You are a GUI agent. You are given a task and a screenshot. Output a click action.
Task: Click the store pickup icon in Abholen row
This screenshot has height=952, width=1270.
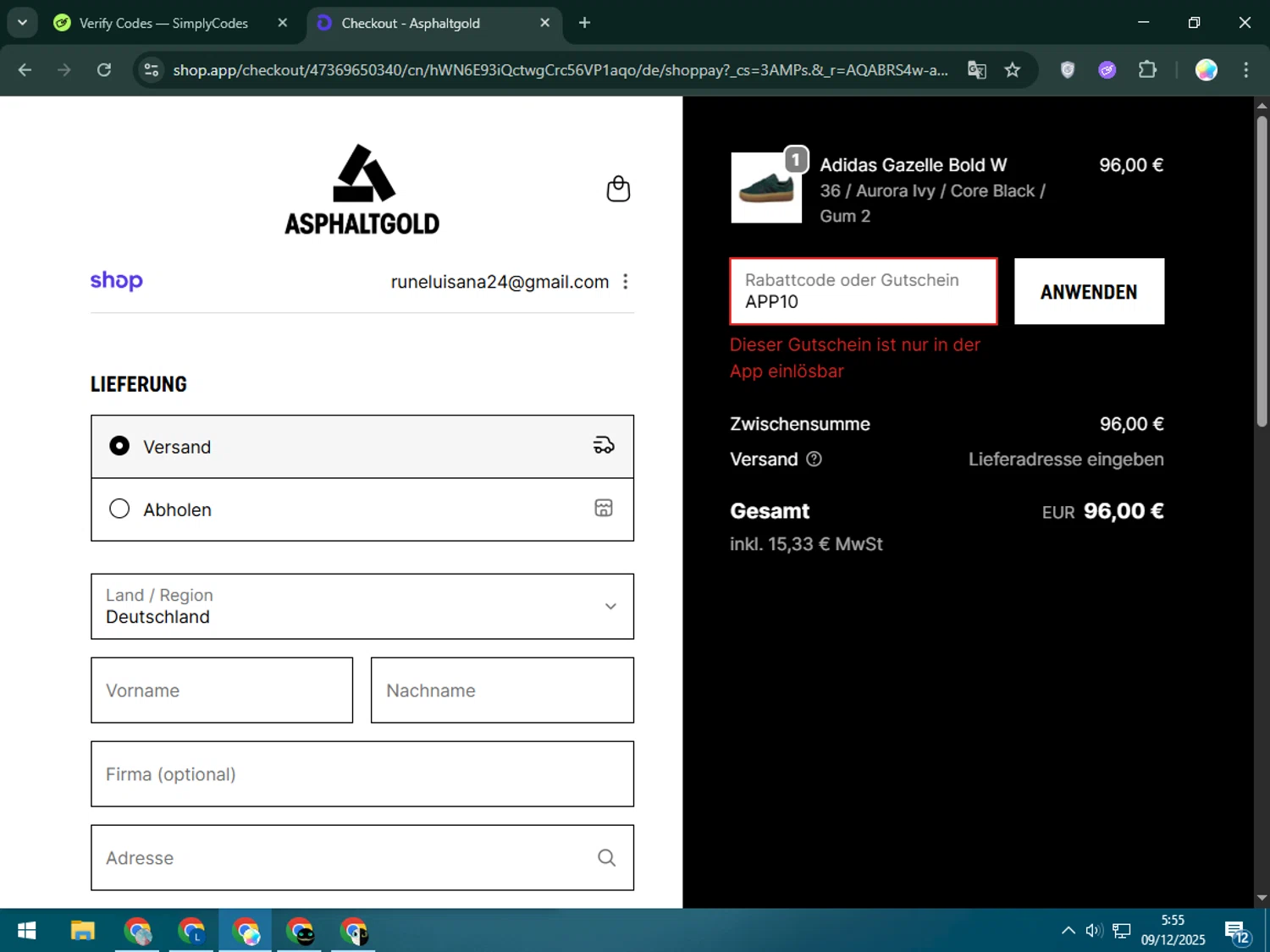(x=604, y=508)
